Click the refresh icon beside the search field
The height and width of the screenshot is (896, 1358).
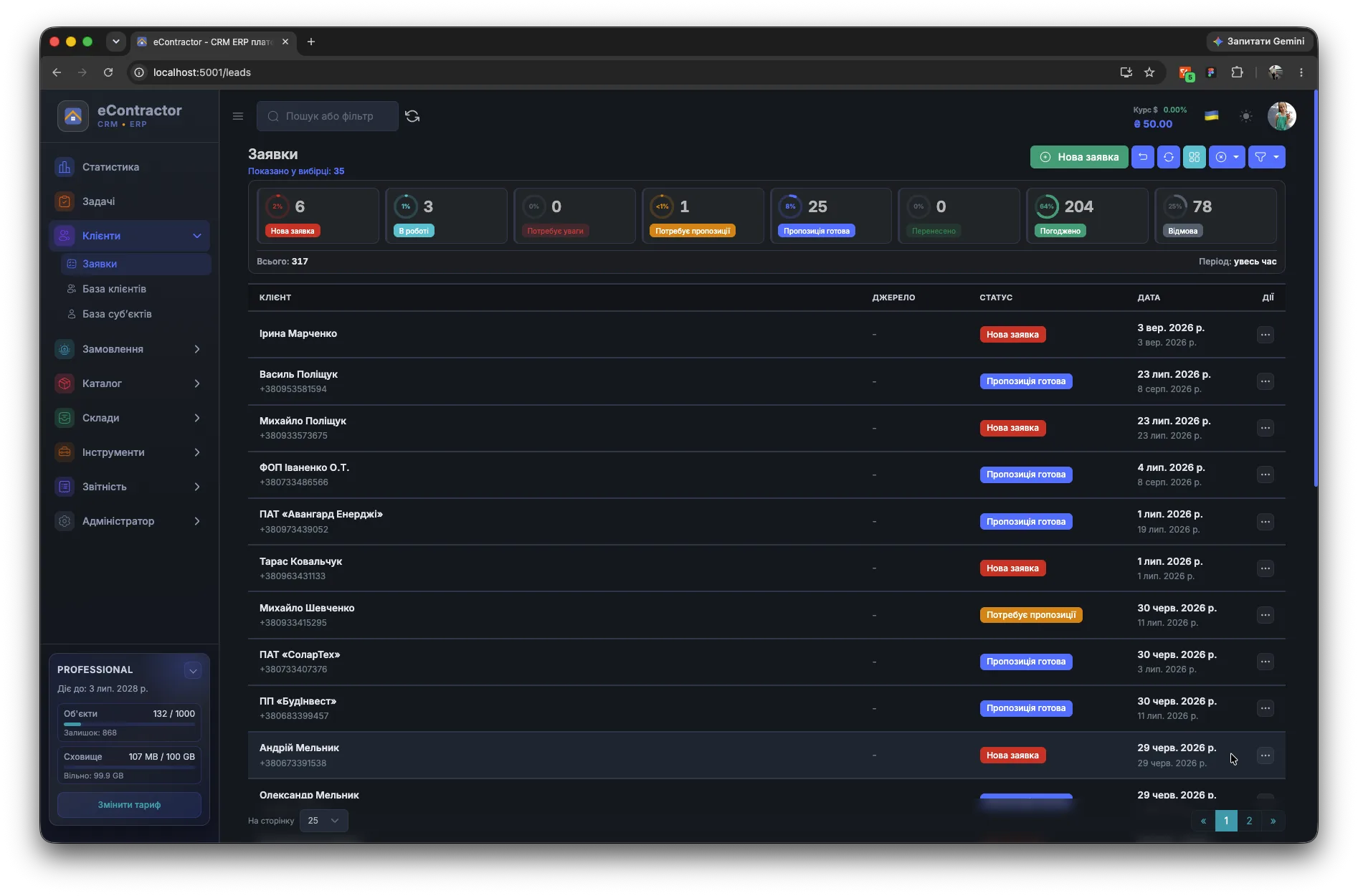click(x=412, y=116)
